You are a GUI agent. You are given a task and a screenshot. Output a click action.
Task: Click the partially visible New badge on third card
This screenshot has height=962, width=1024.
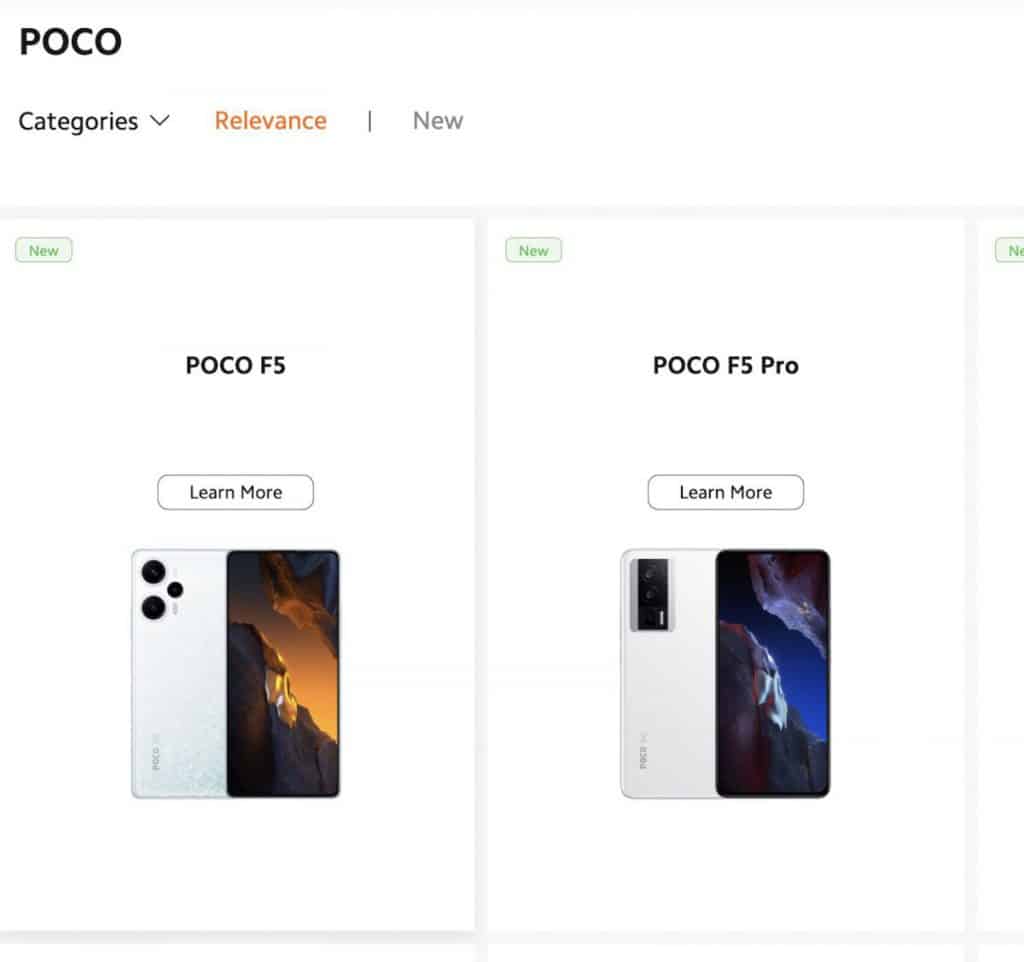click(x=1011, y=251)
